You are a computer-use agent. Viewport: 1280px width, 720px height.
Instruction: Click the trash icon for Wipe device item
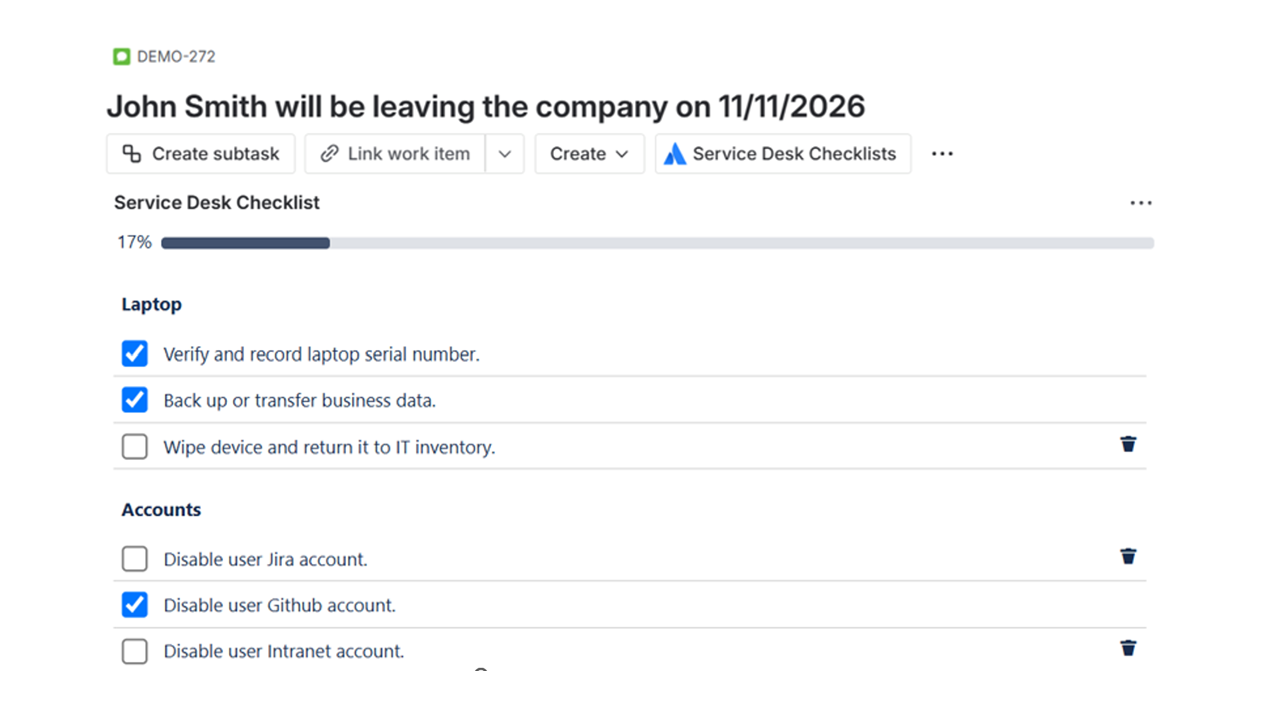pos(1128,444)
